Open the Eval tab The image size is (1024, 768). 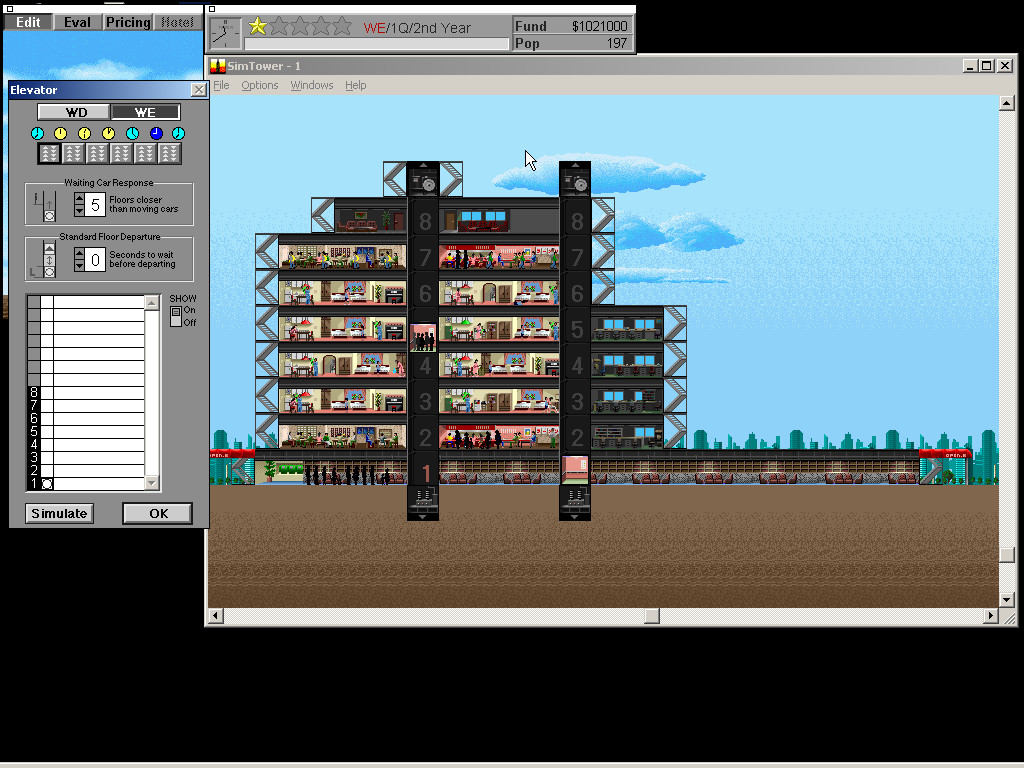click(x=77, y=22)
